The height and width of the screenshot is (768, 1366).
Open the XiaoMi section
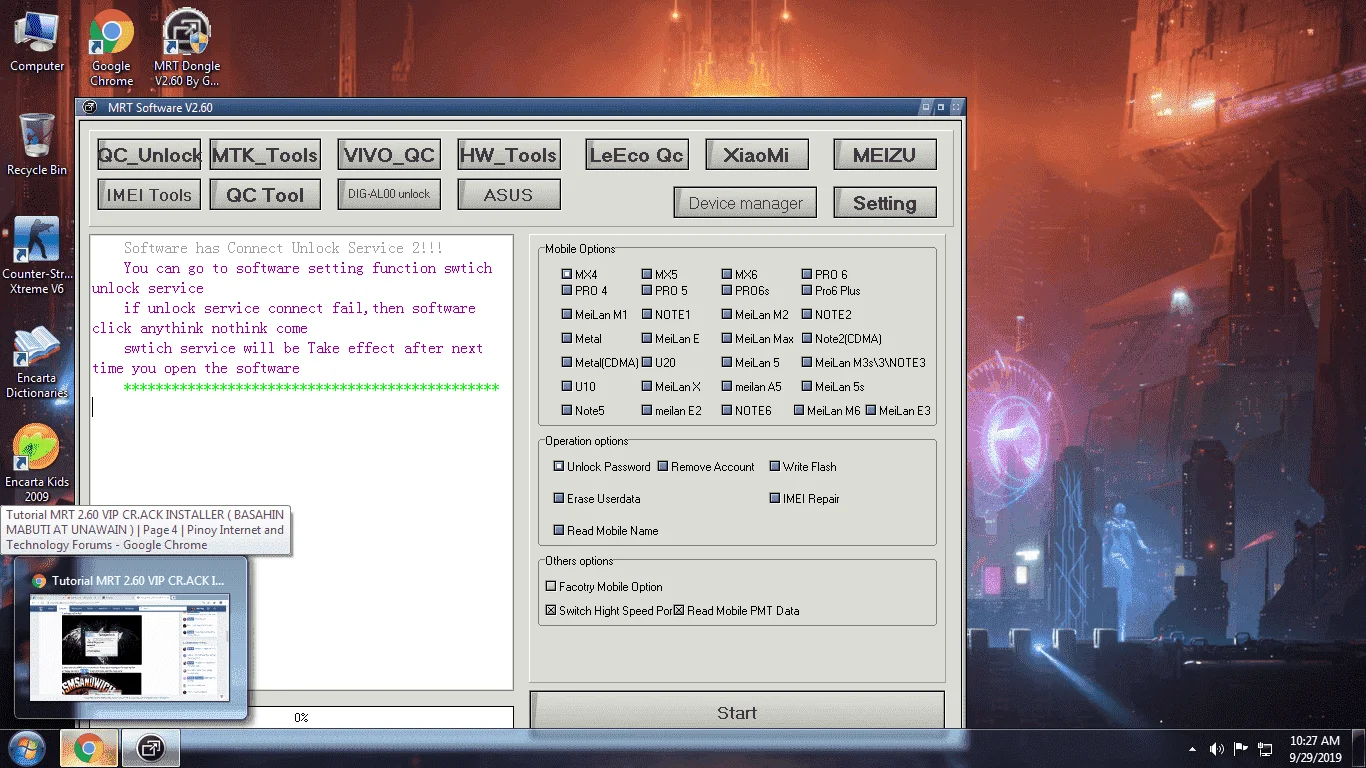(x=756, y=155)
